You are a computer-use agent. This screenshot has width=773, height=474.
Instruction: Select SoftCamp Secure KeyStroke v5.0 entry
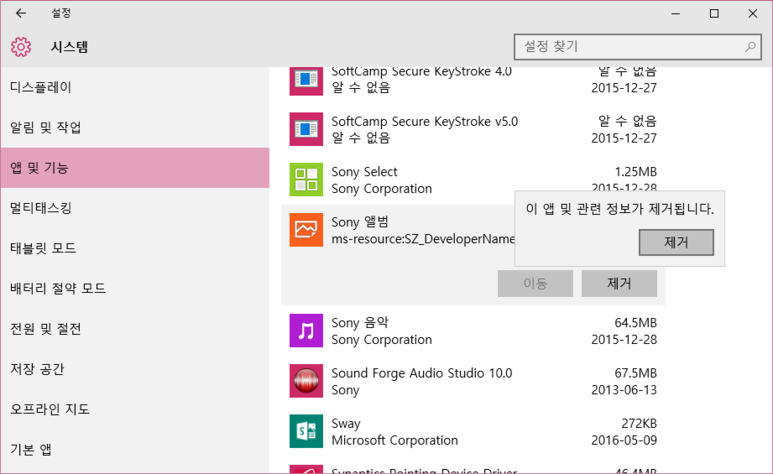tap(473, 129)
